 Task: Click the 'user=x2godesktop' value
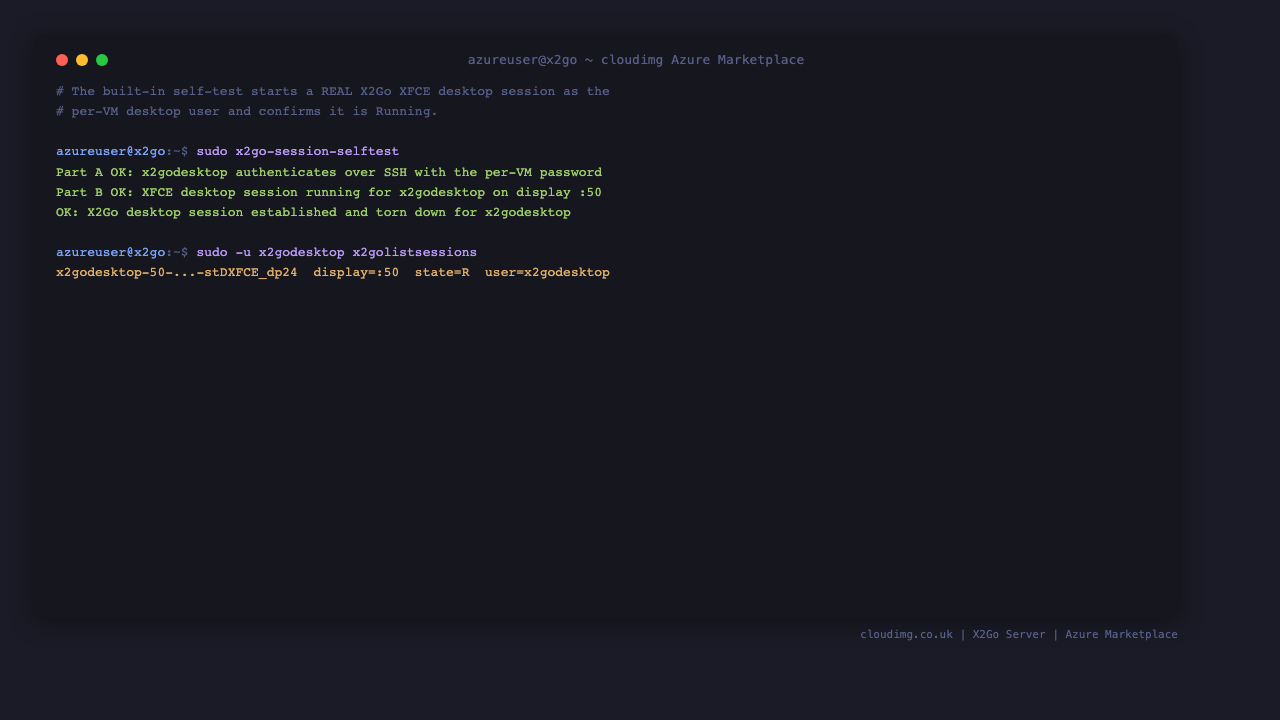point(547,272)
